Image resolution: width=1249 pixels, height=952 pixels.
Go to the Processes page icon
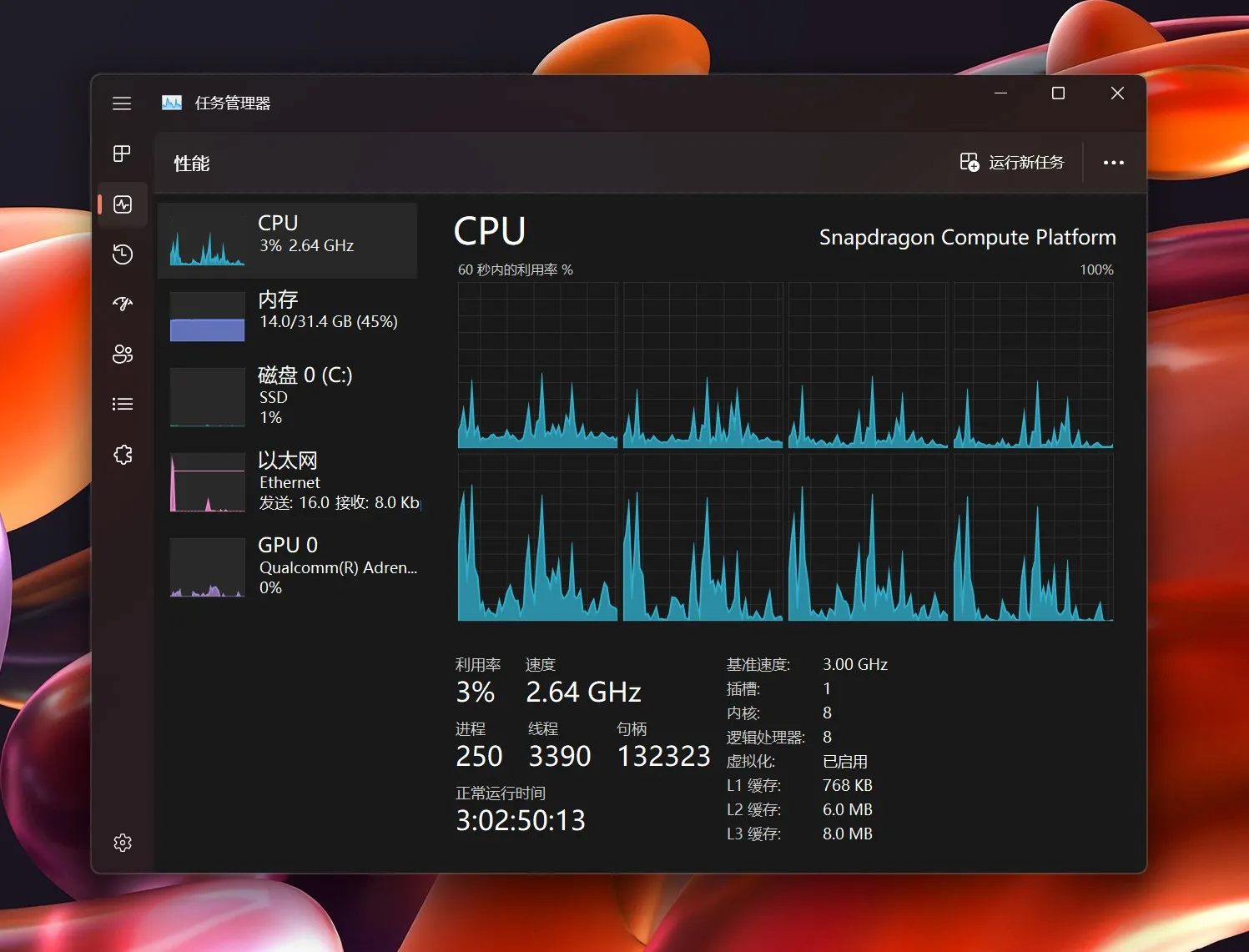click(x=123, y=154)
